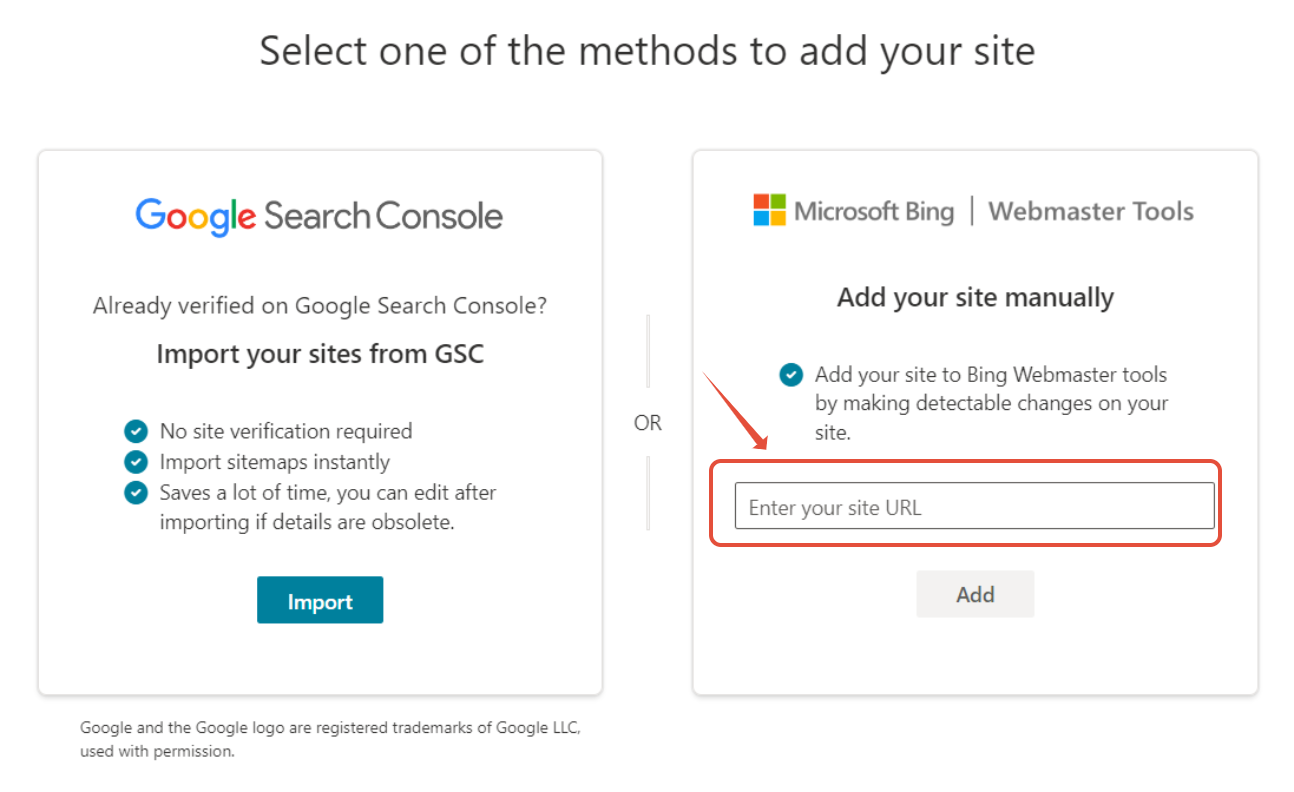The height and width of the screenshot is (792, 1294).
Task: Click the No site verification required text
Action: click(286, 431)
